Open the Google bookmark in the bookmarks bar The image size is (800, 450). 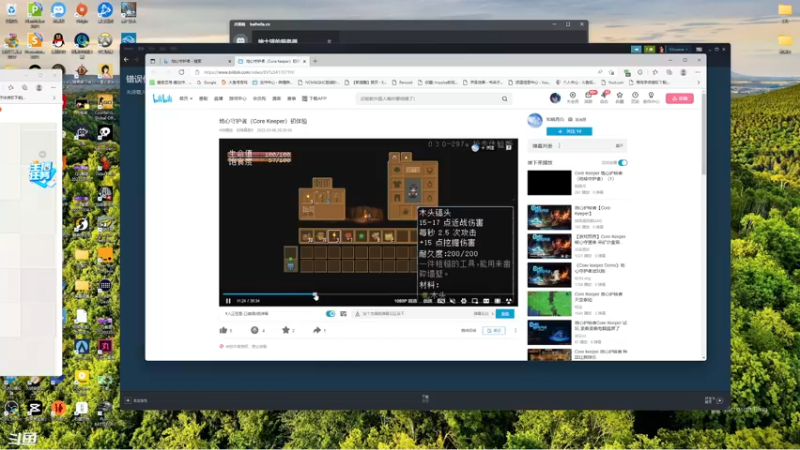click(207, 82)
